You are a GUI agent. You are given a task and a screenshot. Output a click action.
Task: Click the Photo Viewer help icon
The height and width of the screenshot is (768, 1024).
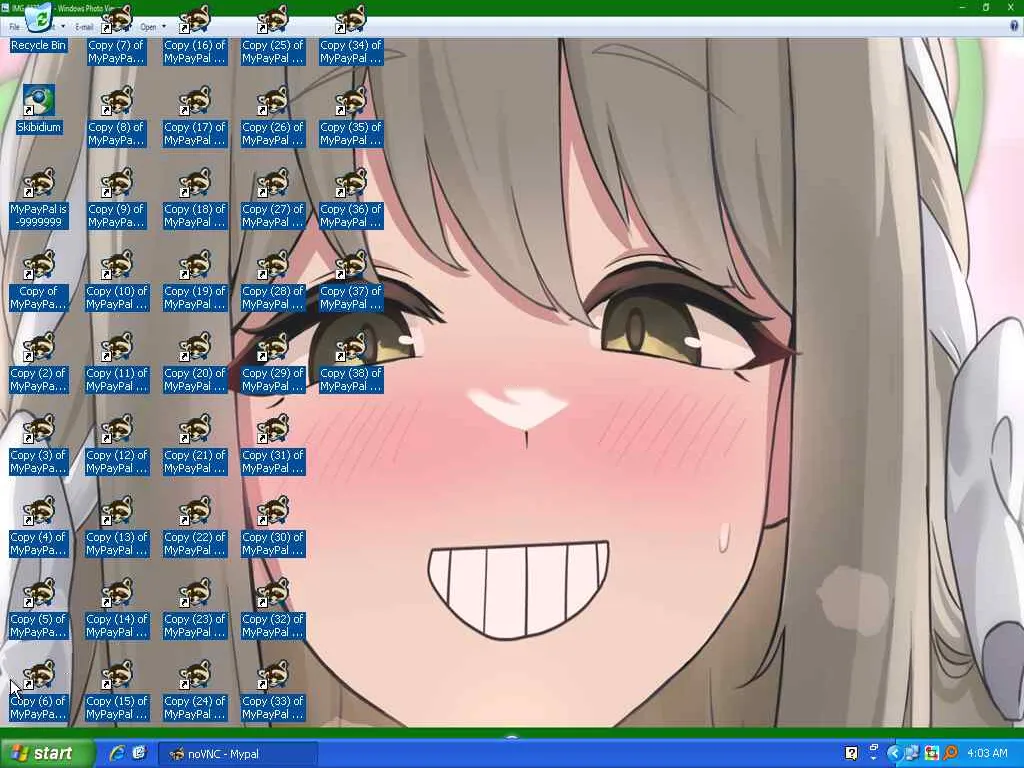[x=1015, y=26]
